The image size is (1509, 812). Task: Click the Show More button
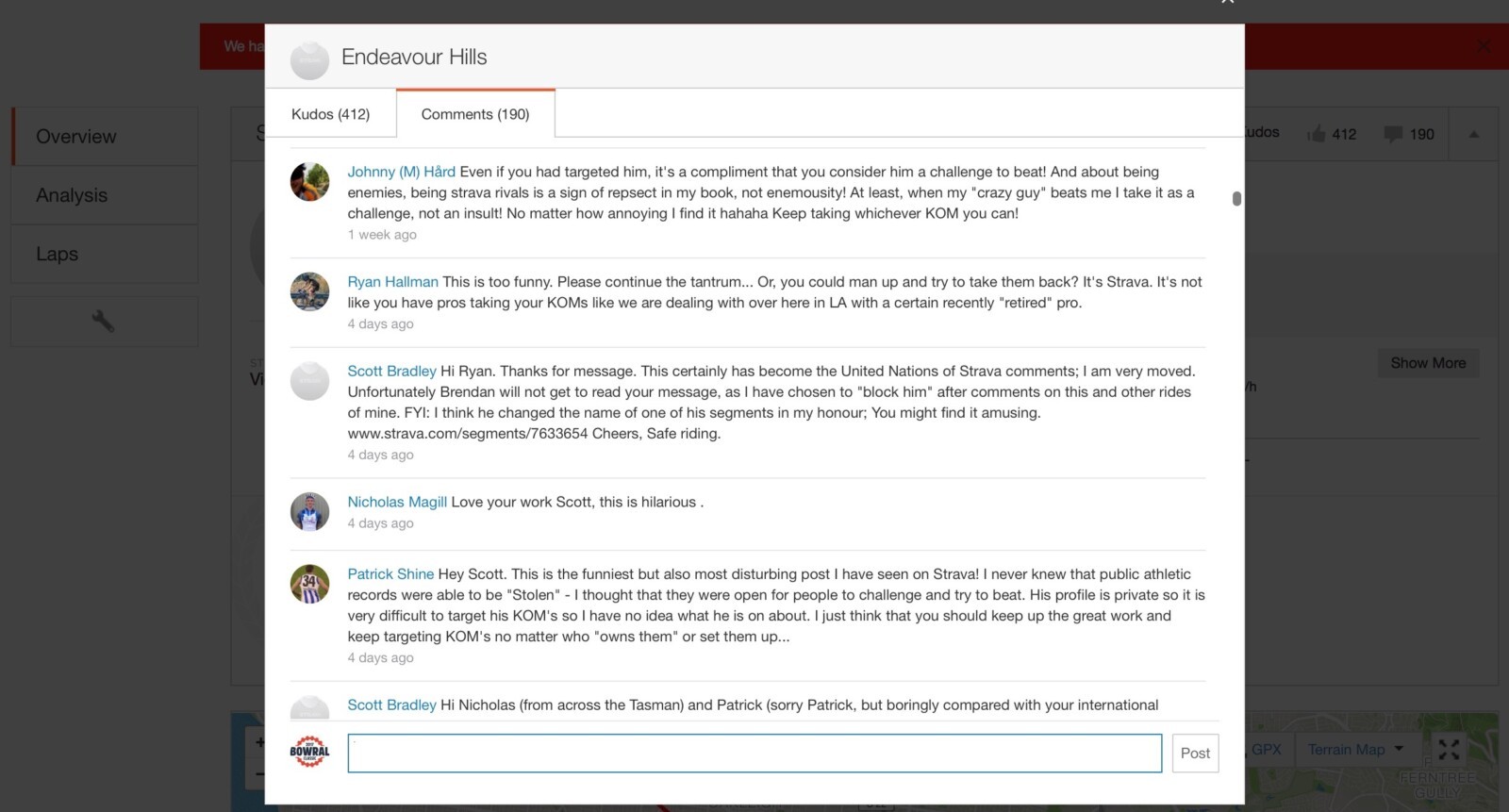1428,363
